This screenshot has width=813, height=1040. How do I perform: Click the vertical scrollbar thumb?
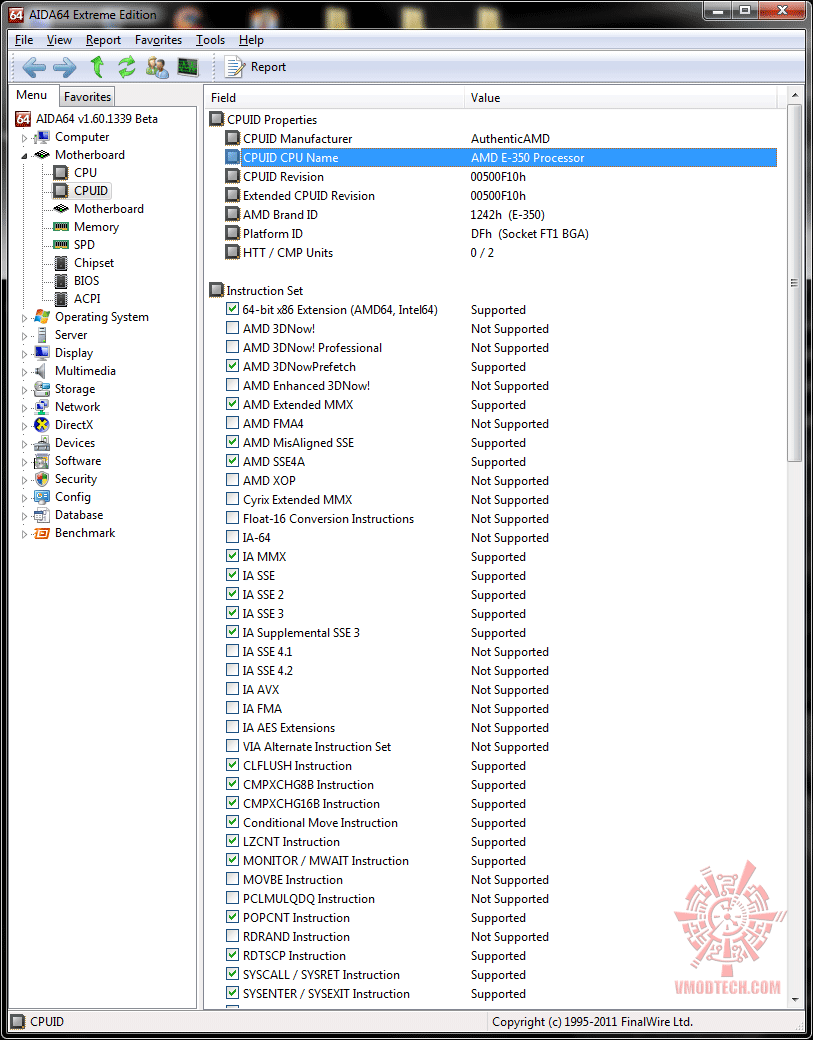click(794, 283)
